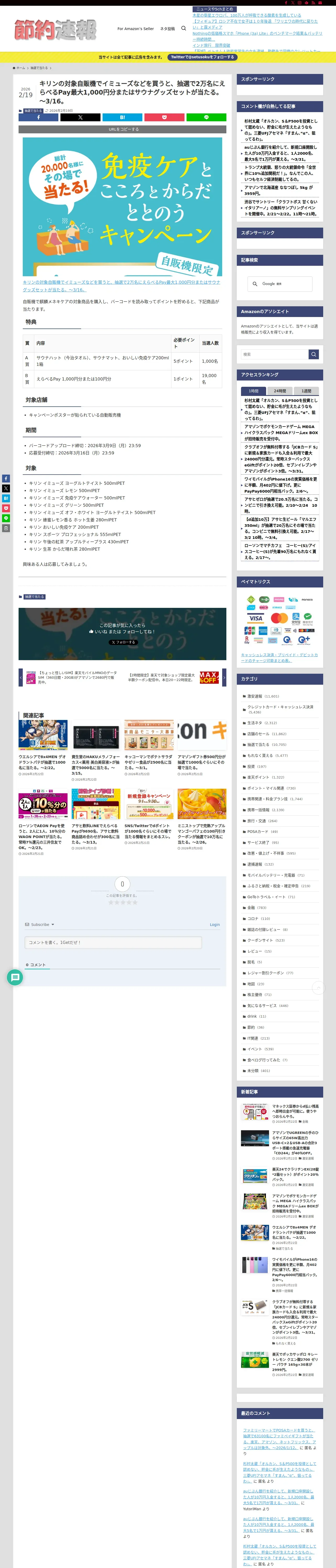Switch ranking to 1時間 tab
Image resolution: width=336 pixels, height=1568 pixels.
coord(254,391)
